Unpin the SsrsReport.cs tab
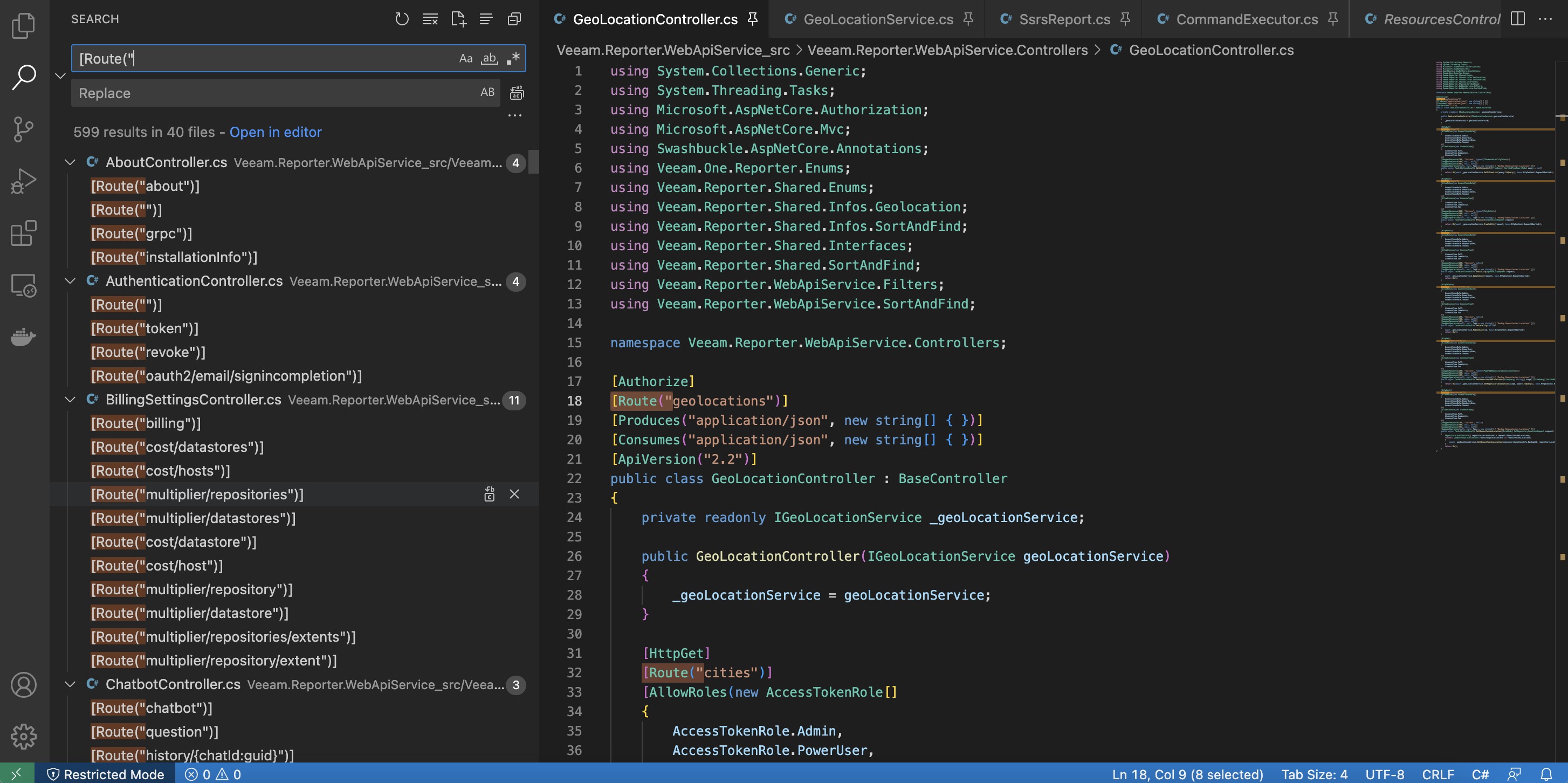 [x=1125, y=19]
